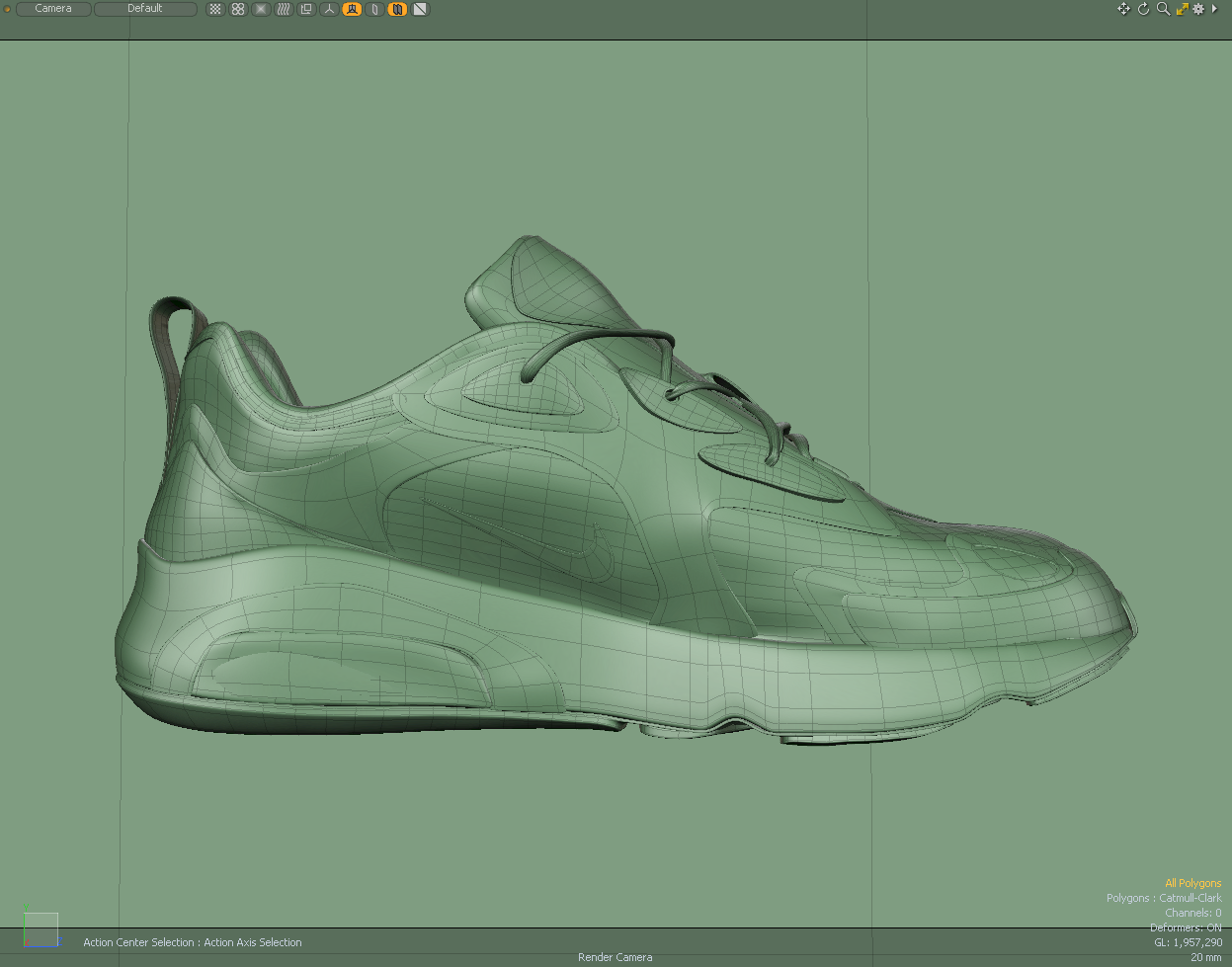Select the rotate view circular arrow icon
This screenshot has width=1232, height=967.
click(x=1143, y=9)
